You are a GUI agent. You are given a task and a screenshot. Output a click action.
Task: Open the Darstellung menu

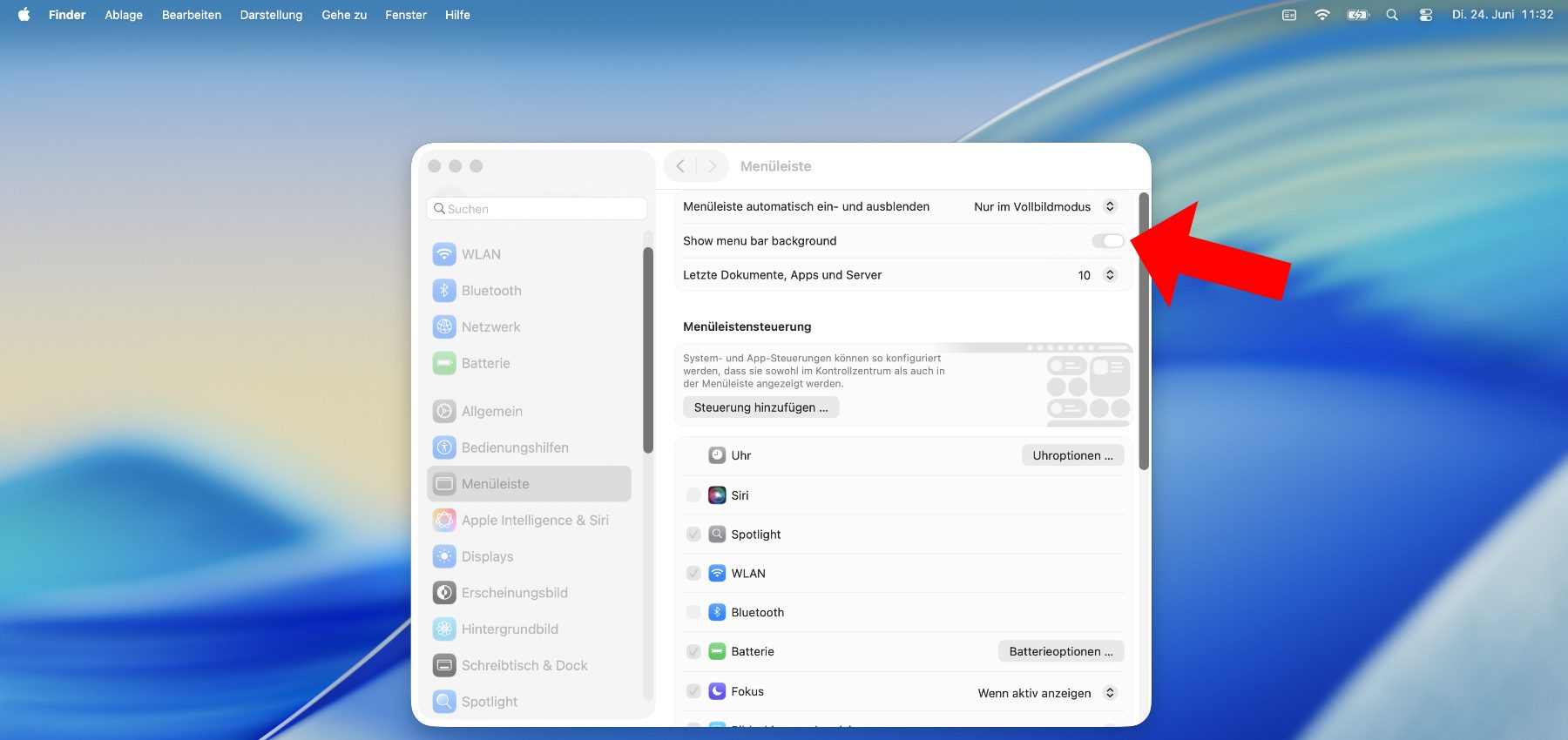271,15
